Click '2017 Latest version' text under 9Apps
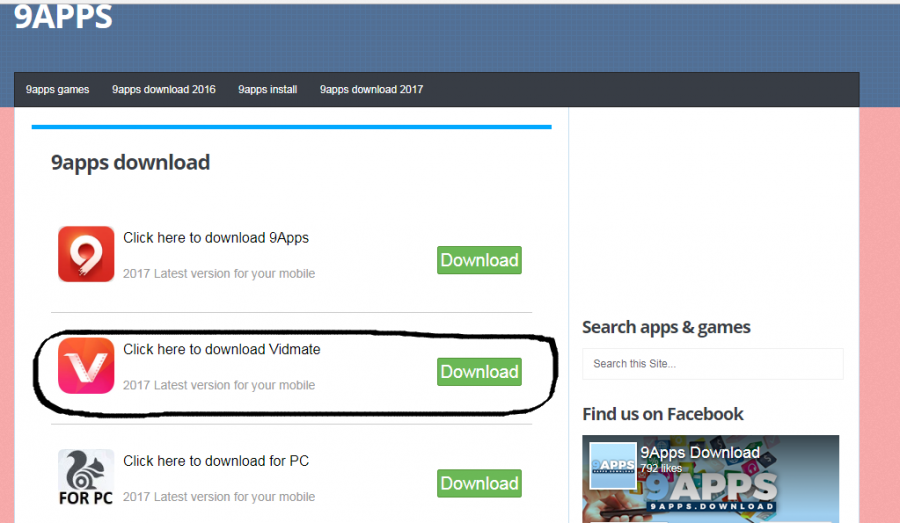The image size is (900, 523). (x=219, y=274)
